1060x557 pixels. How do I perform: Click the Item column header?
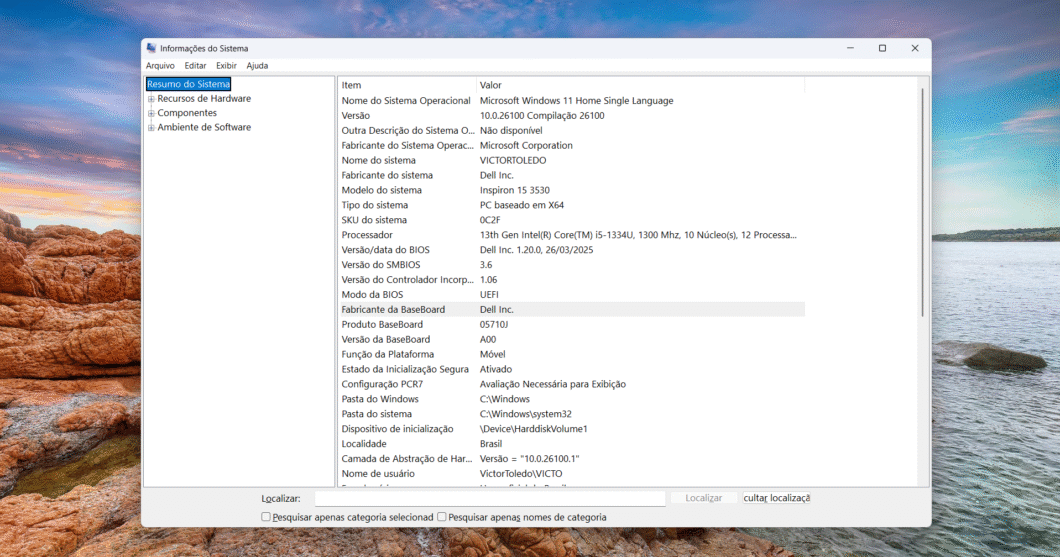pos(407,85)
